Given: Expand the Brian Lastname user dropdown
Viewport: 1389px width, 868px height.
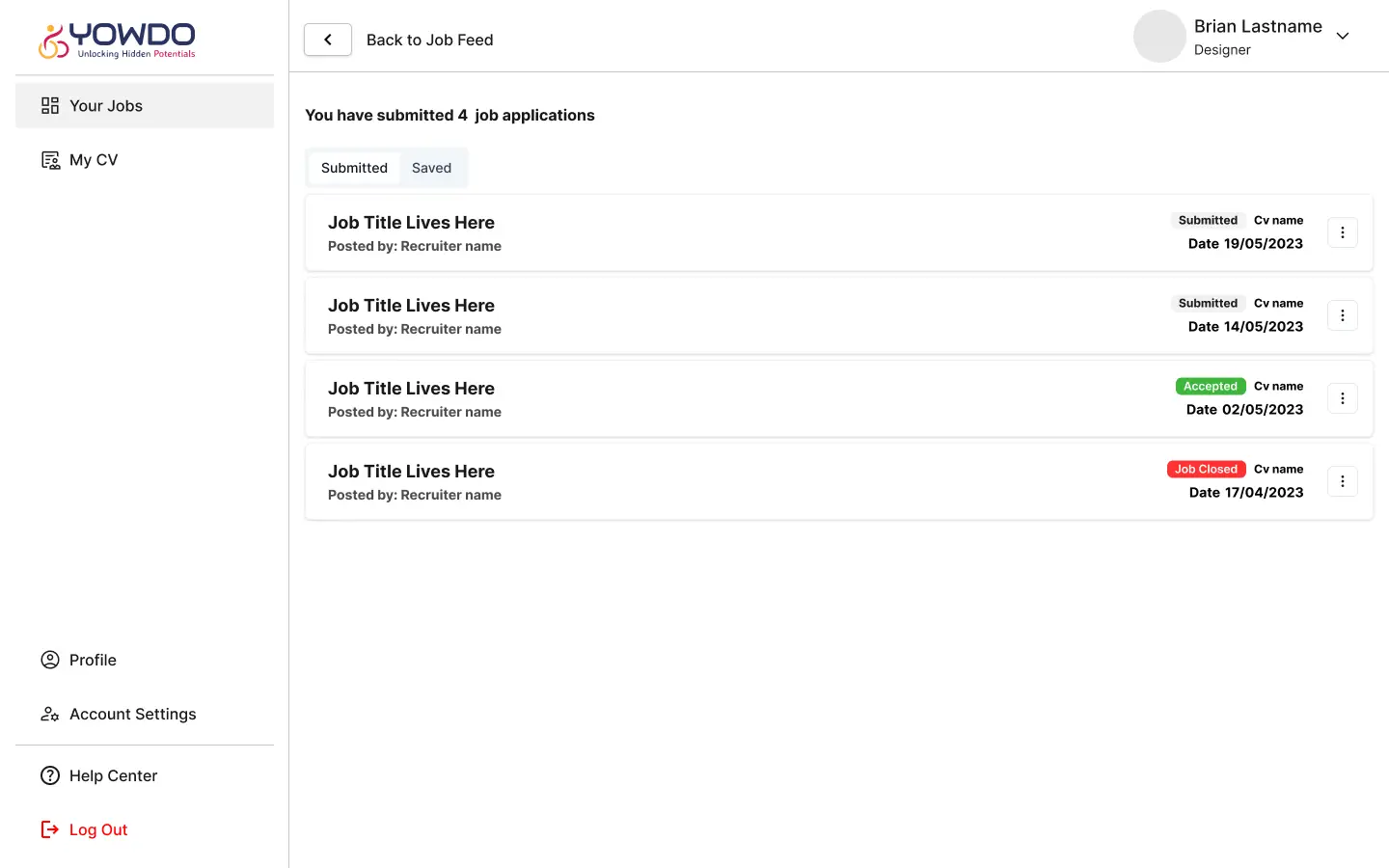Looking at the screenshot, I should 1342,37.
